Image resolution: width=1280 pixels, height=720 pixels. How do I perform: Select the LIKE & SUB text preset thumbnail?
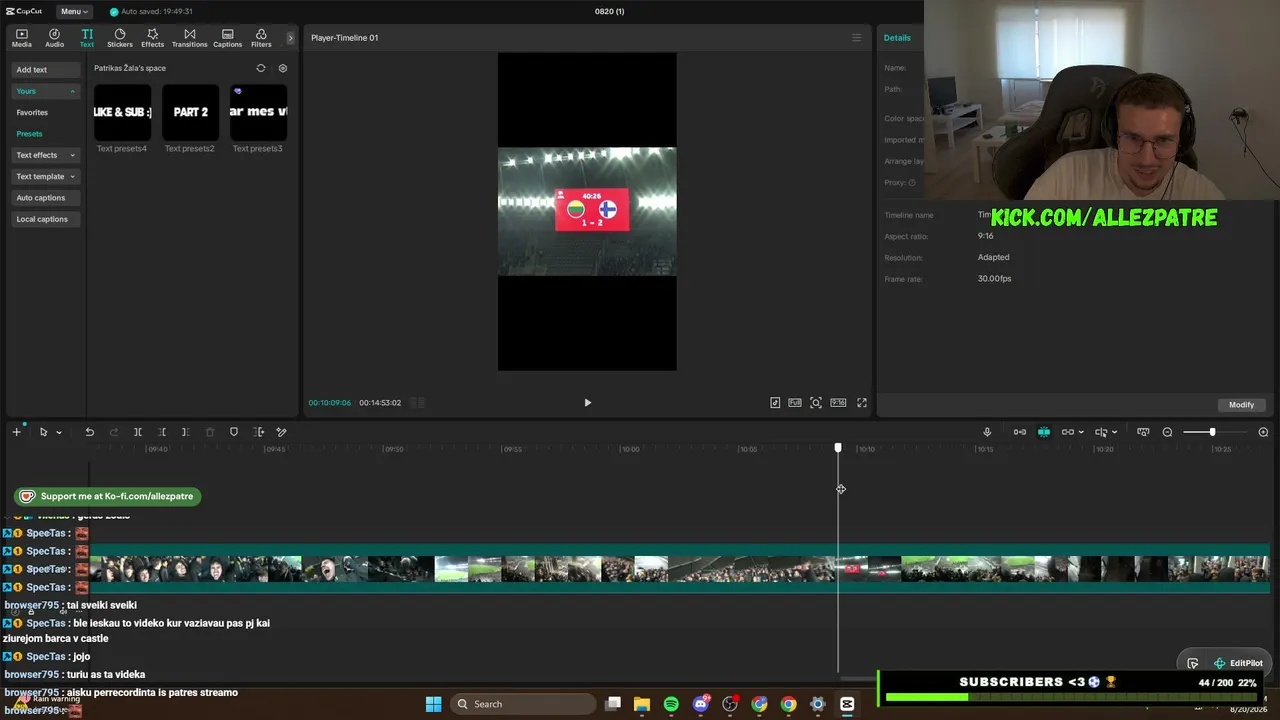coord(122,112)
